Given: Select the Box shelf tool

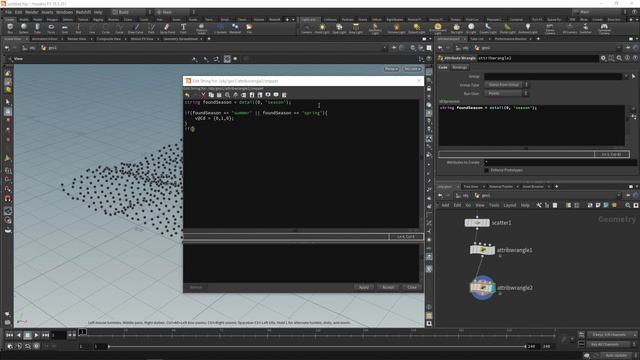Looking at the screenshot, I should [x=10, y=28].
